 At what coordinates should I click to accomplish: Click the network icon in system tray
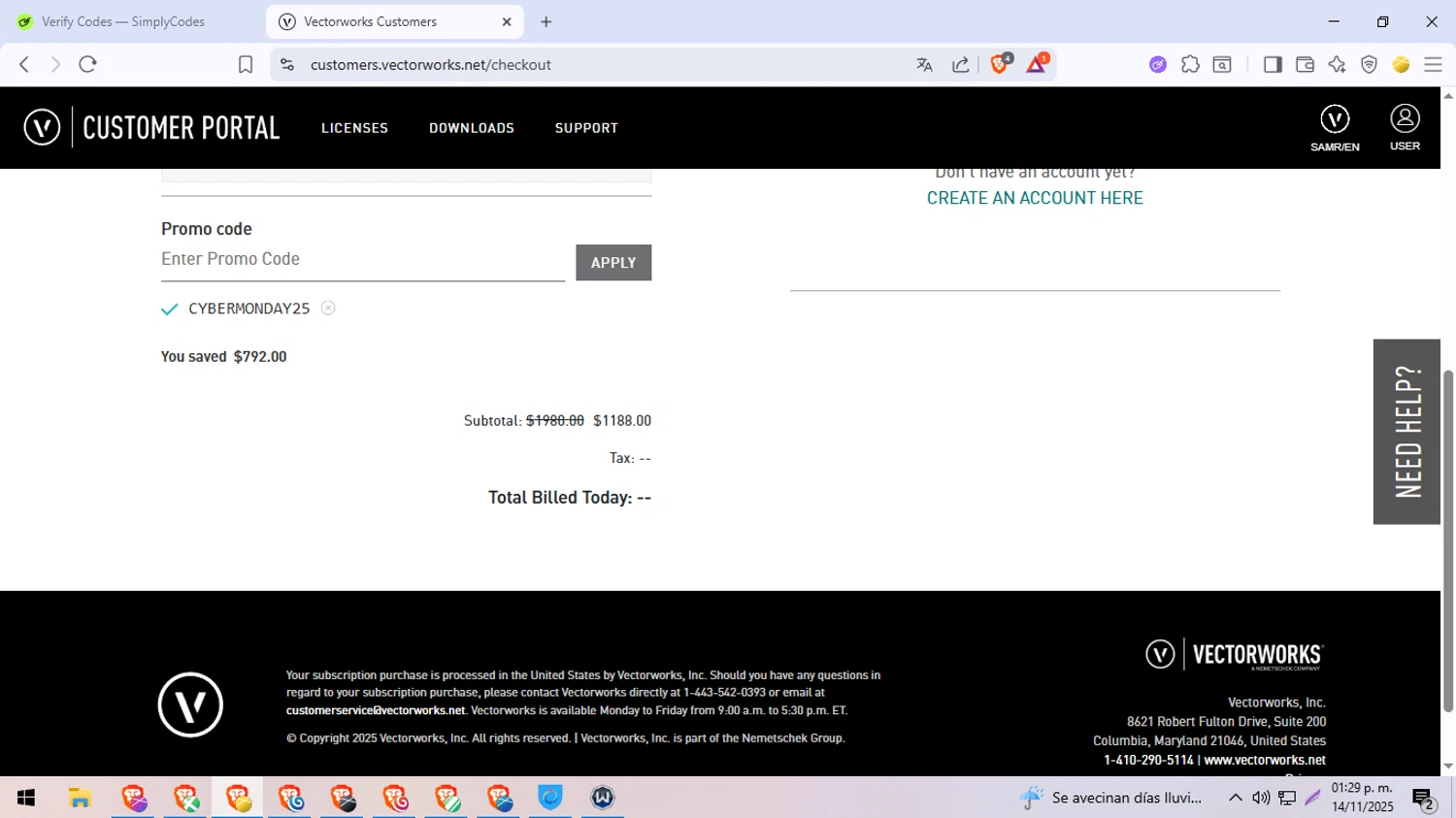pos(1287,798)
